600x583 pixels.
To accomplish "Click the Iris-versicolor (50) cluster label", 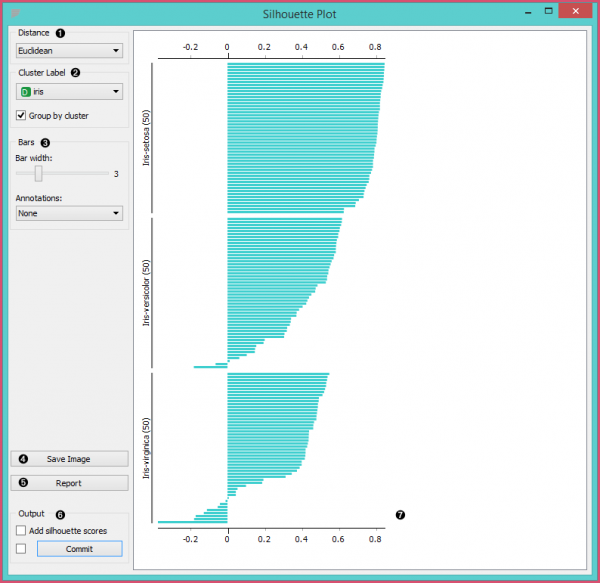I will 146,293.
